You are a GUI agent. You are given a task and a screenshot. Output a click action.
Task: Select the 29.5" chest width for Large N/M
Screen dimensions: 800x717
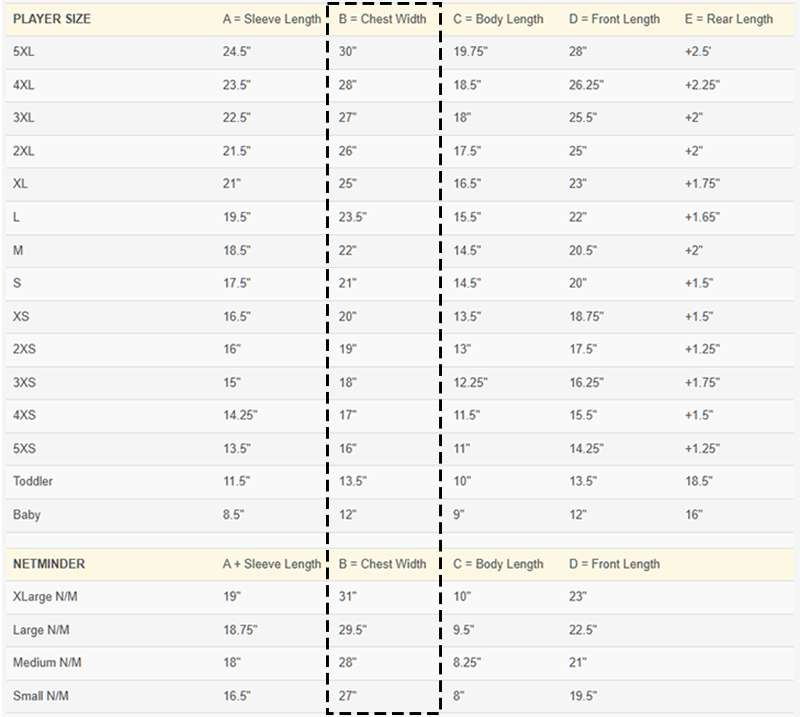click(353, 630)
